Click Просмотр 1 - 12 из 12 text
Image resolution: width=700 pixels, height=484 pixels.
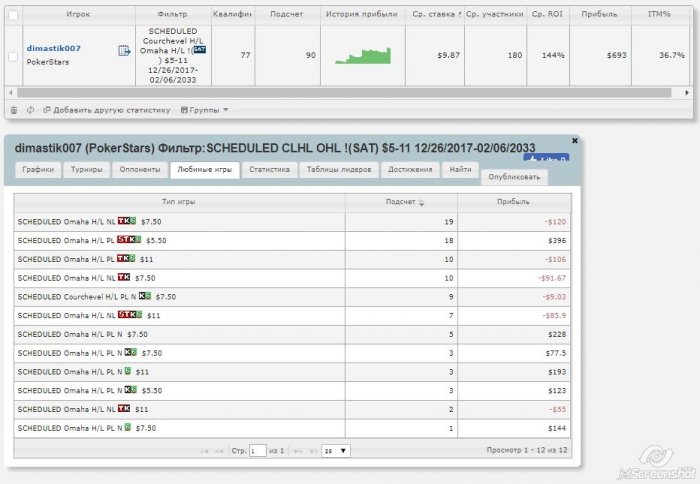(527, 450)
